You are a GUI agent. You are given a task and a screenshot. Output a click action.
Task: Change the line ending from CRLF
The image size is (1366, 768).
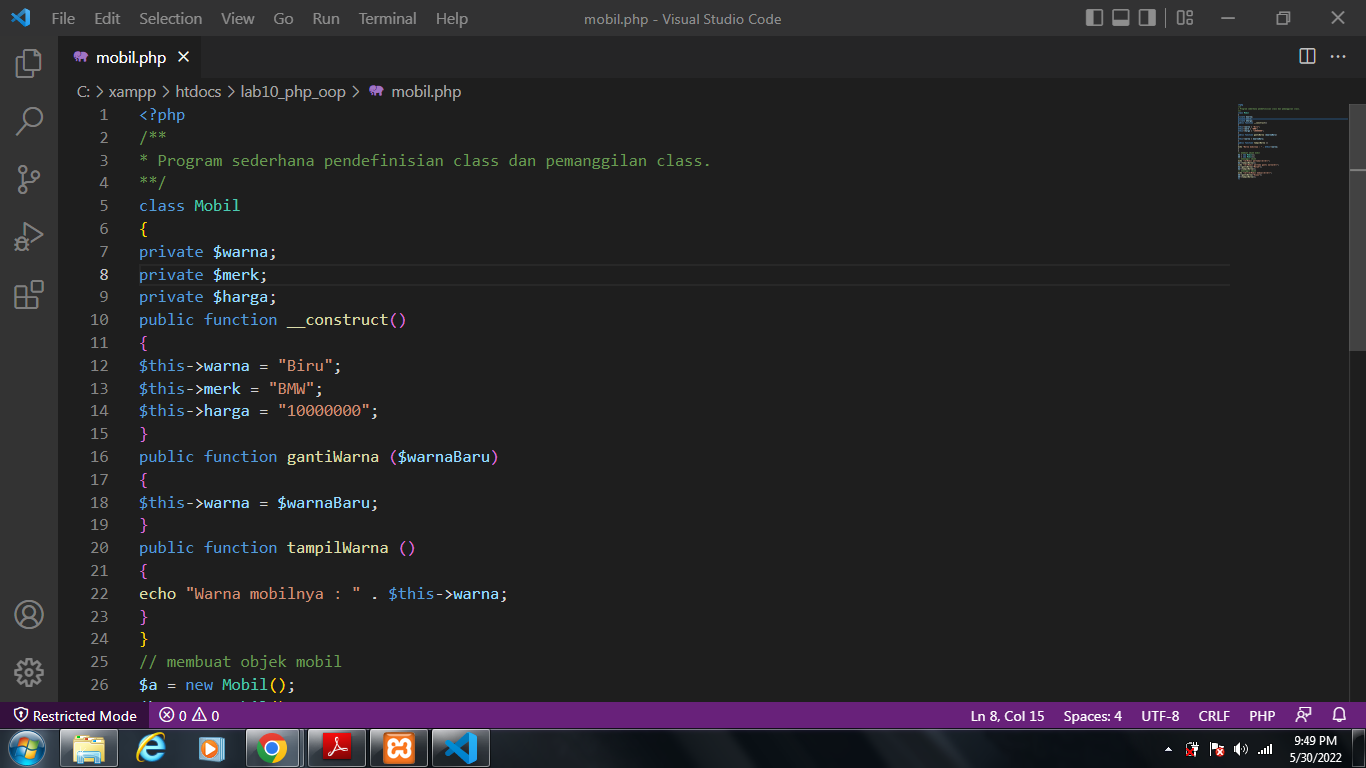coord(1214,715)
